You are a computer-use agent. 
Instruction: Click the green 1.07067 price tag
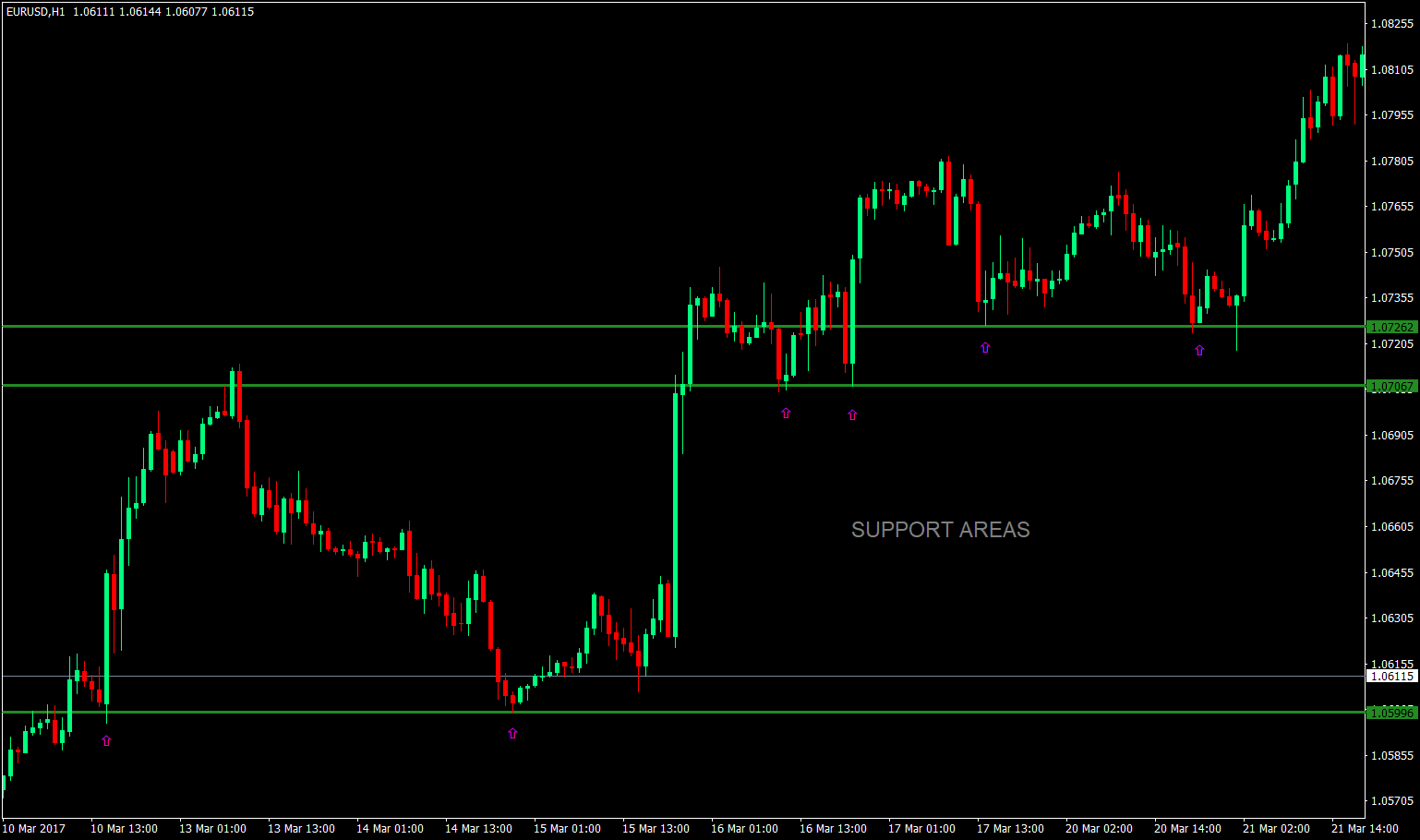coord(1391,386)
